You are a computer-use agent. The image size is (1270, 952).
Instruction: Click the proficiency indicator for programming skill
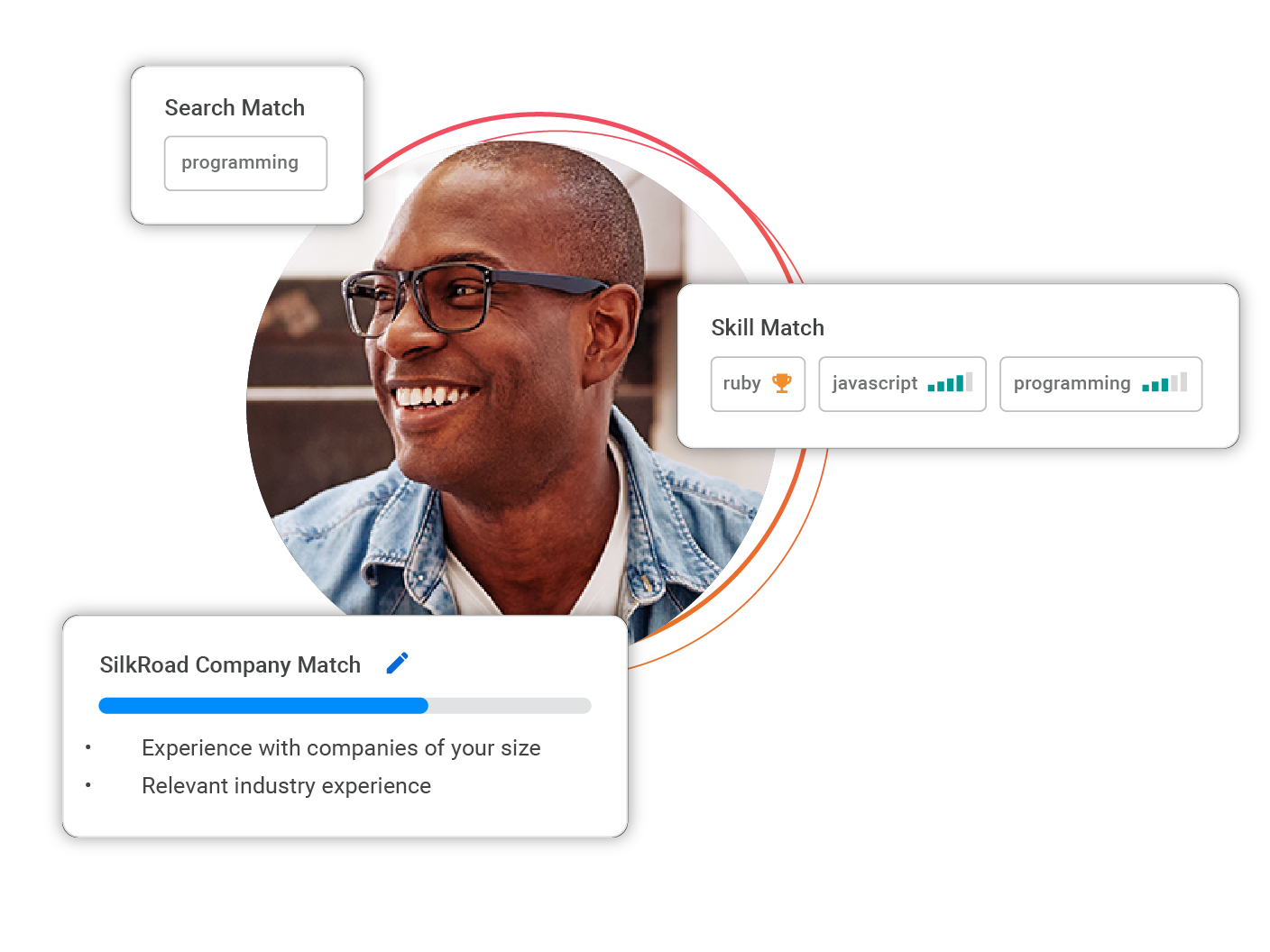click(x=1163, y=383)
